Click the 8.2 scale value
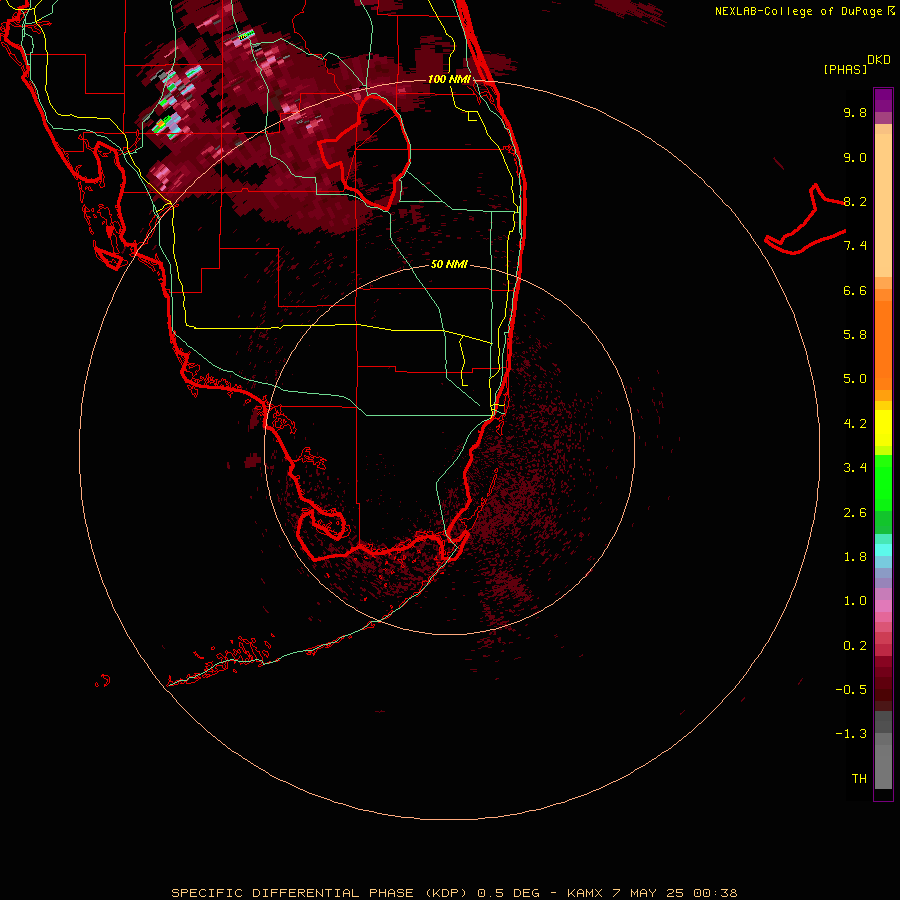This screenshot has height=900, width=900. click(x=855, y=201)
